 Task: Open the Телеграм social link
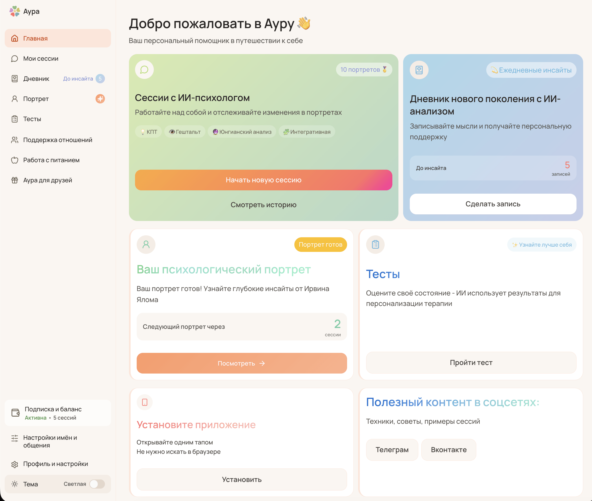[392, 450]
